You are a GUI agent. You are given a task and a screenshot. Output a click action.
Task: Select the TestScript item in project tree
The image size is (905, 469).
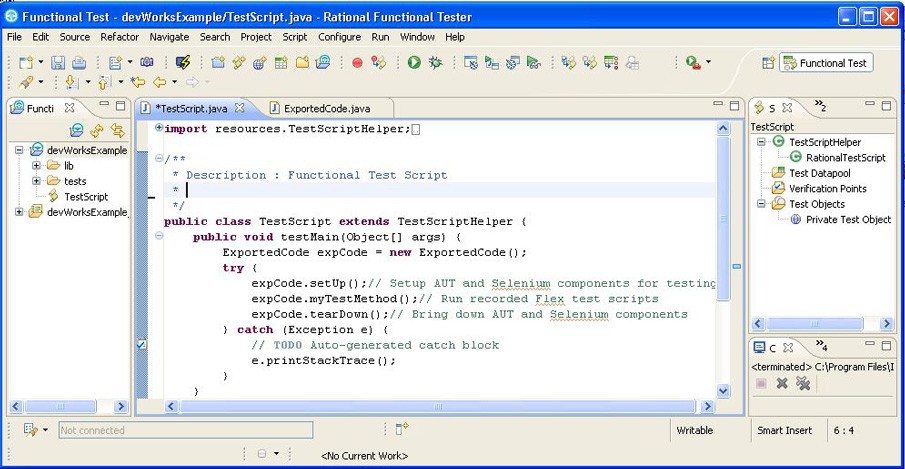click(x=85, y=197)
